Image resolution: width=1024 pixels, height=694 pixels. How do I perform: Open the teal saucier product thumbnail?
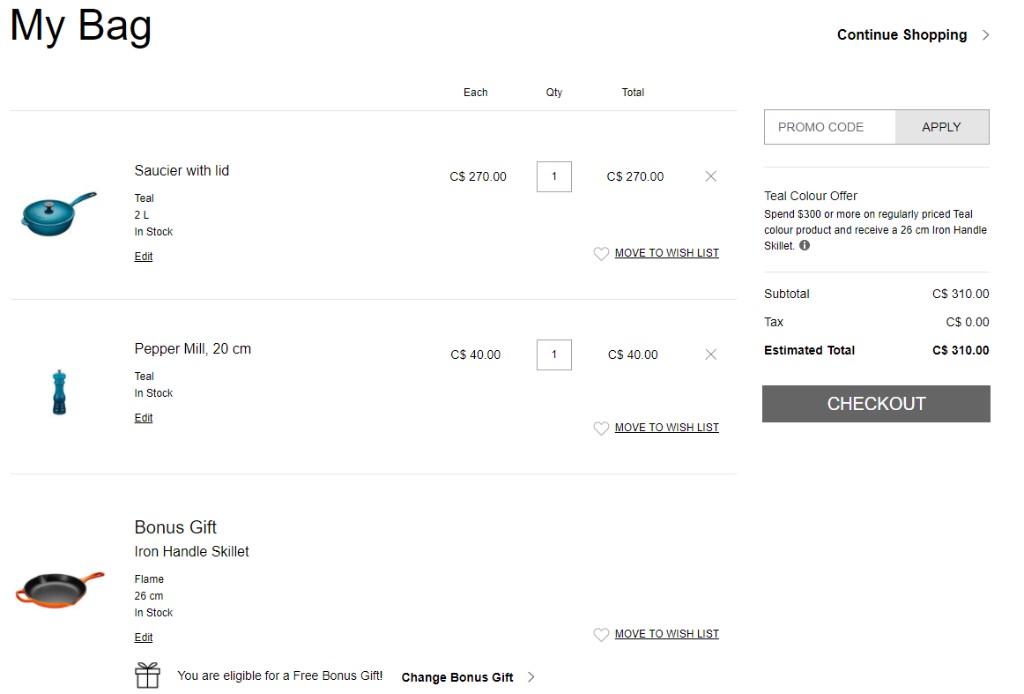tap(59, 213)
